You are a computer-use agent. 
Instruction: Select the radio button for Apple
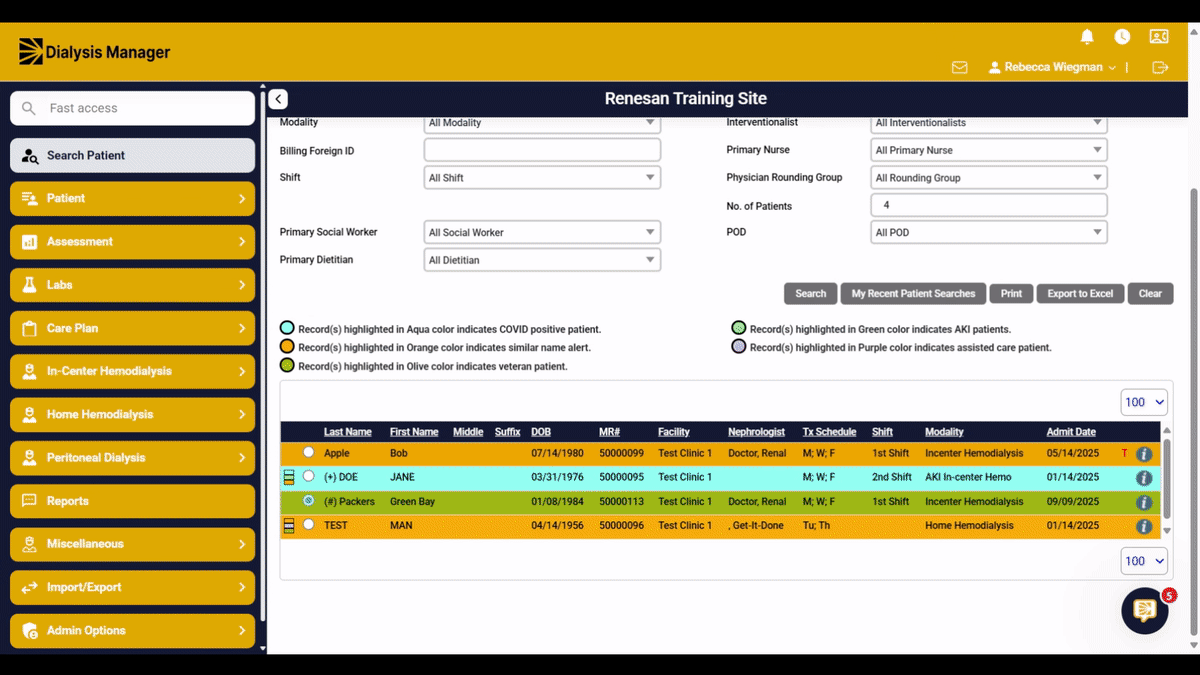click(308, 453)
